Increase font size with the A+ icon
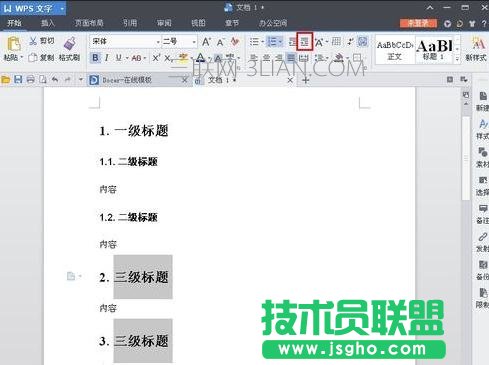 [x=207, y=42]
